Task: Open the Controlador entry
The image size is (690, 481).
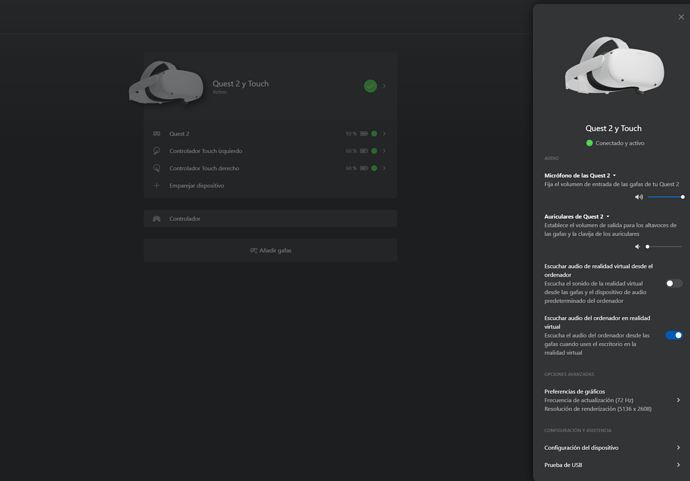Action: [270, 219]
